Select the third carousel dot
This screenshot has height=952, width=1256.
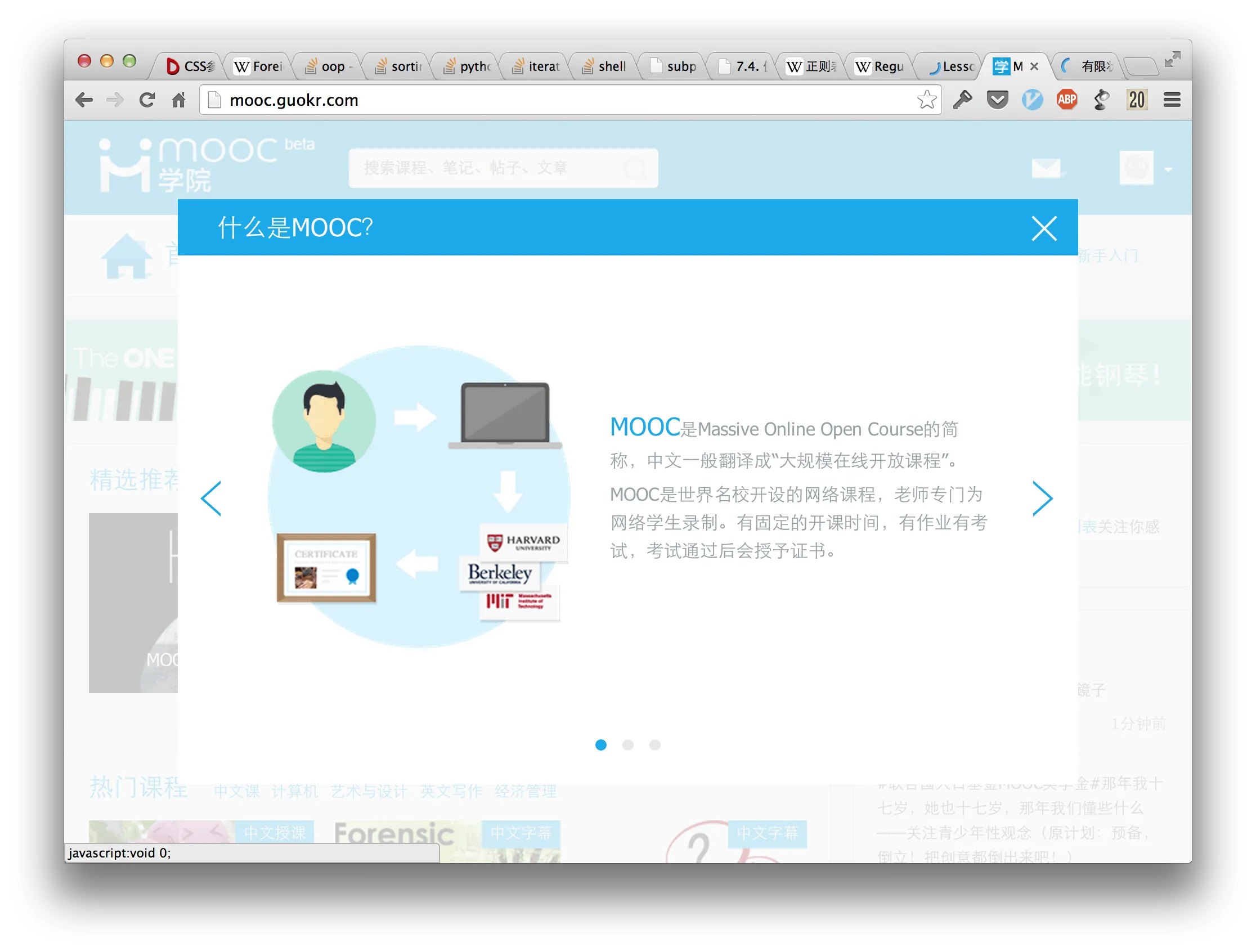(x=654, y=745)
